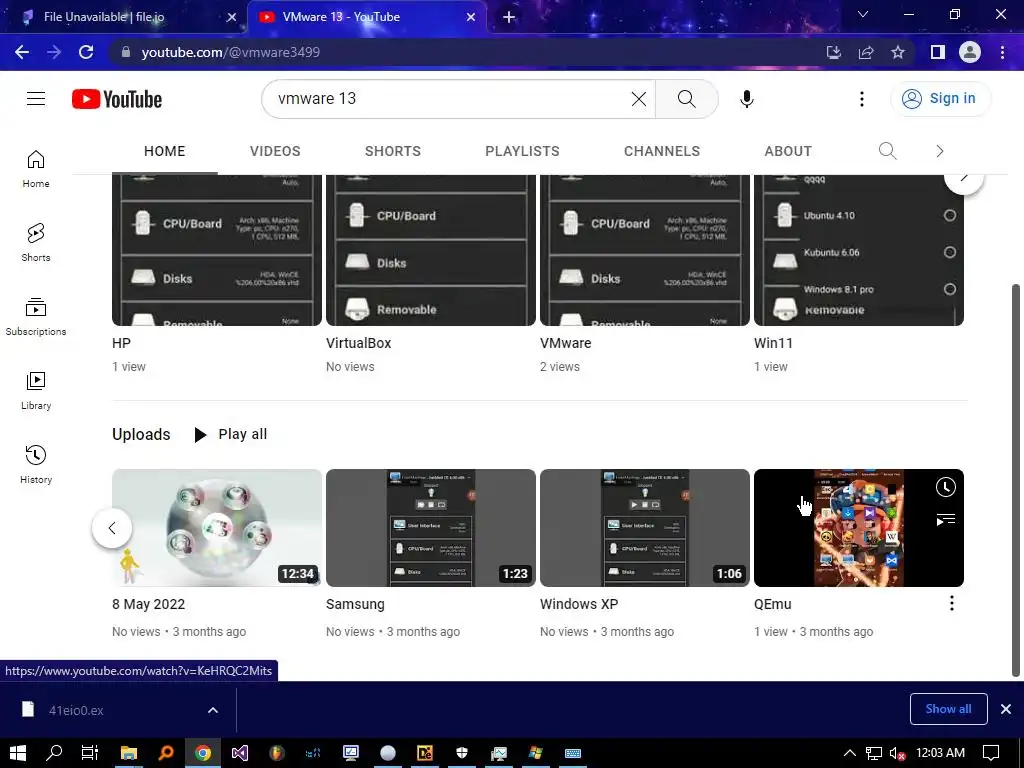Open the QEmu video options menu

pyautogui.click(x=952, y=603)
